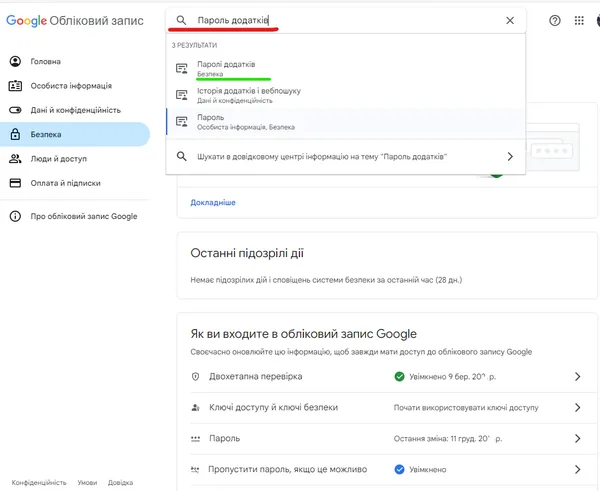600x491 pixels.
Task: Click the Головна profile icon in sidebar
Action: tap(15, 61)
